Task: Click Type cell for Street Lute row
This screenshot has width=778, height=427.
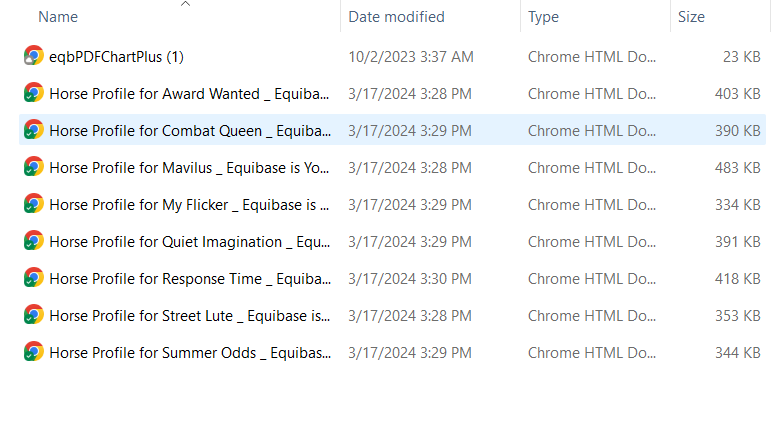Action: [x=592, y=316]
